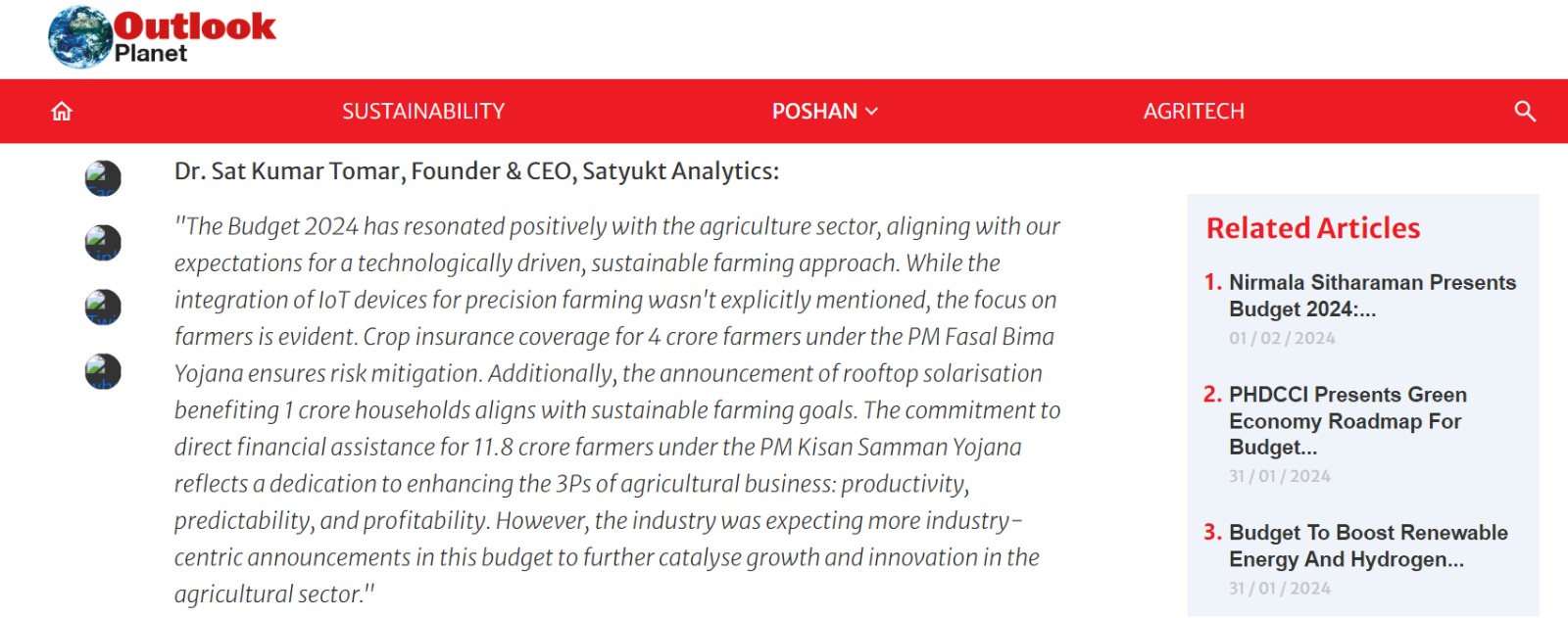
Task: Open 'PHDCCI Presents Green Economy Roadmap' article
Action: 1347,421
